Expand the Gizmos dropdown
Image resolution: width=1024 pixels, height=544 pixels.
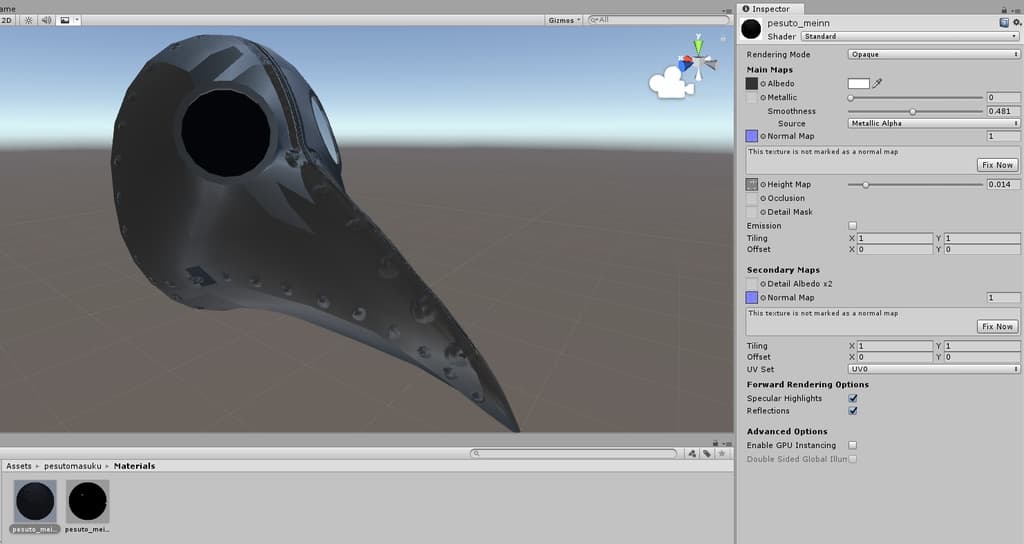564,20
